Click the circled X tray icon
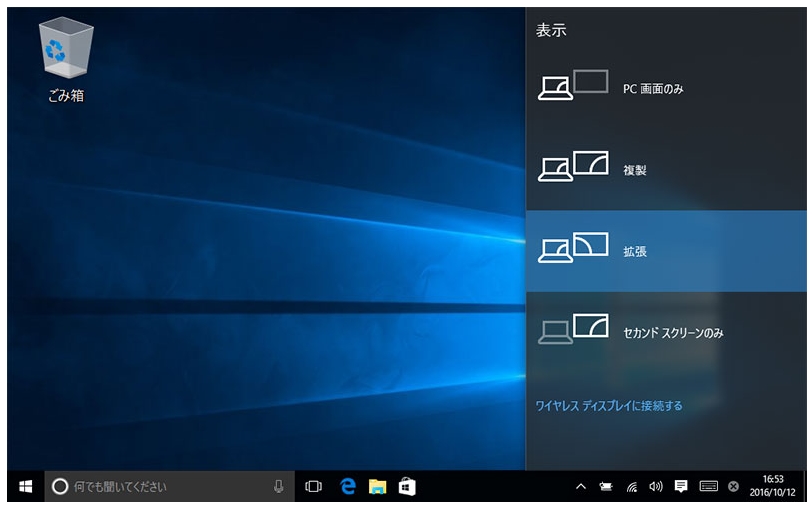The image size is (812, 509). coord(733,486)
